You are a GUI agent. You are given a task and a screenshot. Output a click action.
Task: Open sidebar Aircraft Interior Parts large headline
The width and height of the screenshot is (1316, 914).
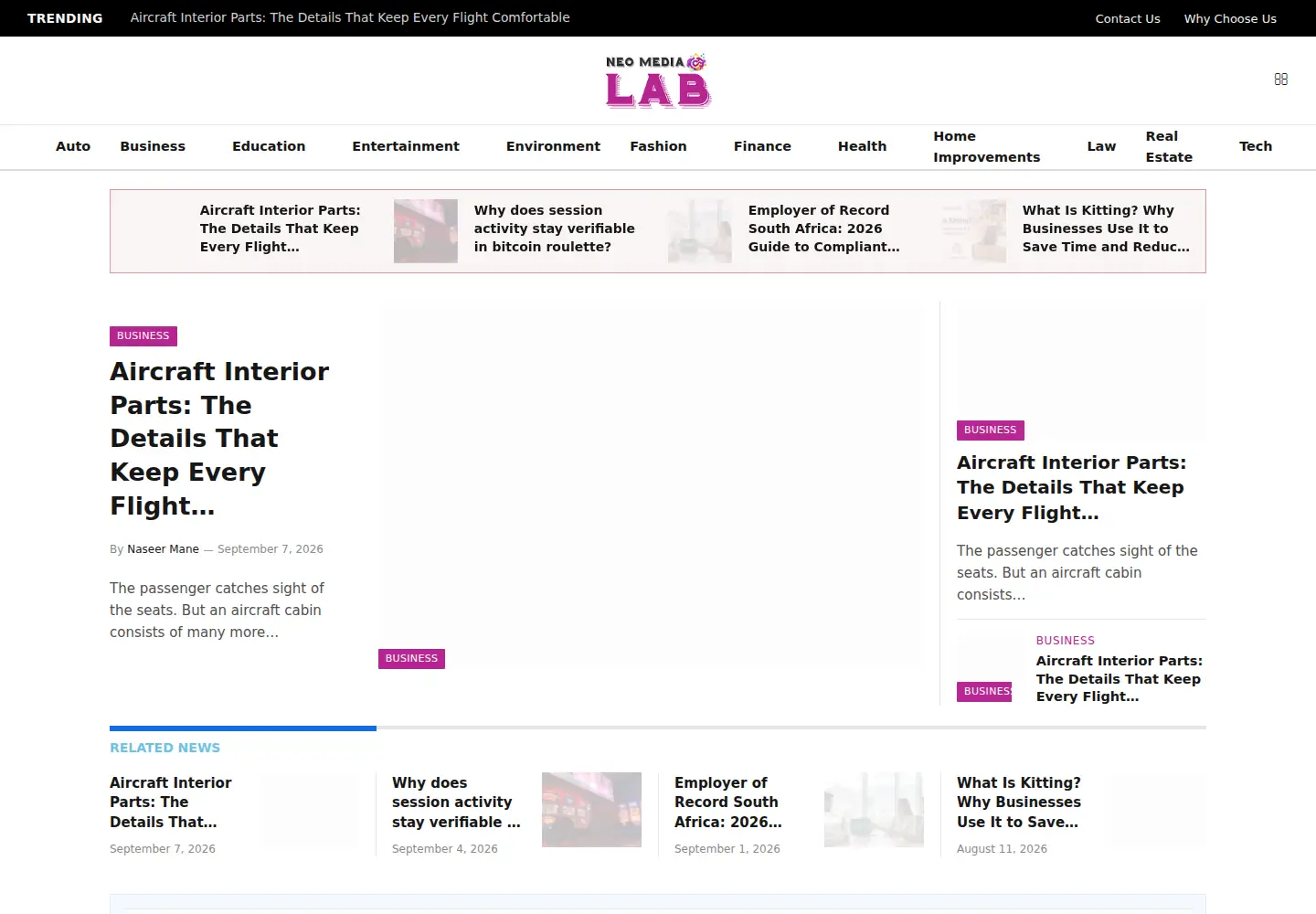tap(1071, 487)
